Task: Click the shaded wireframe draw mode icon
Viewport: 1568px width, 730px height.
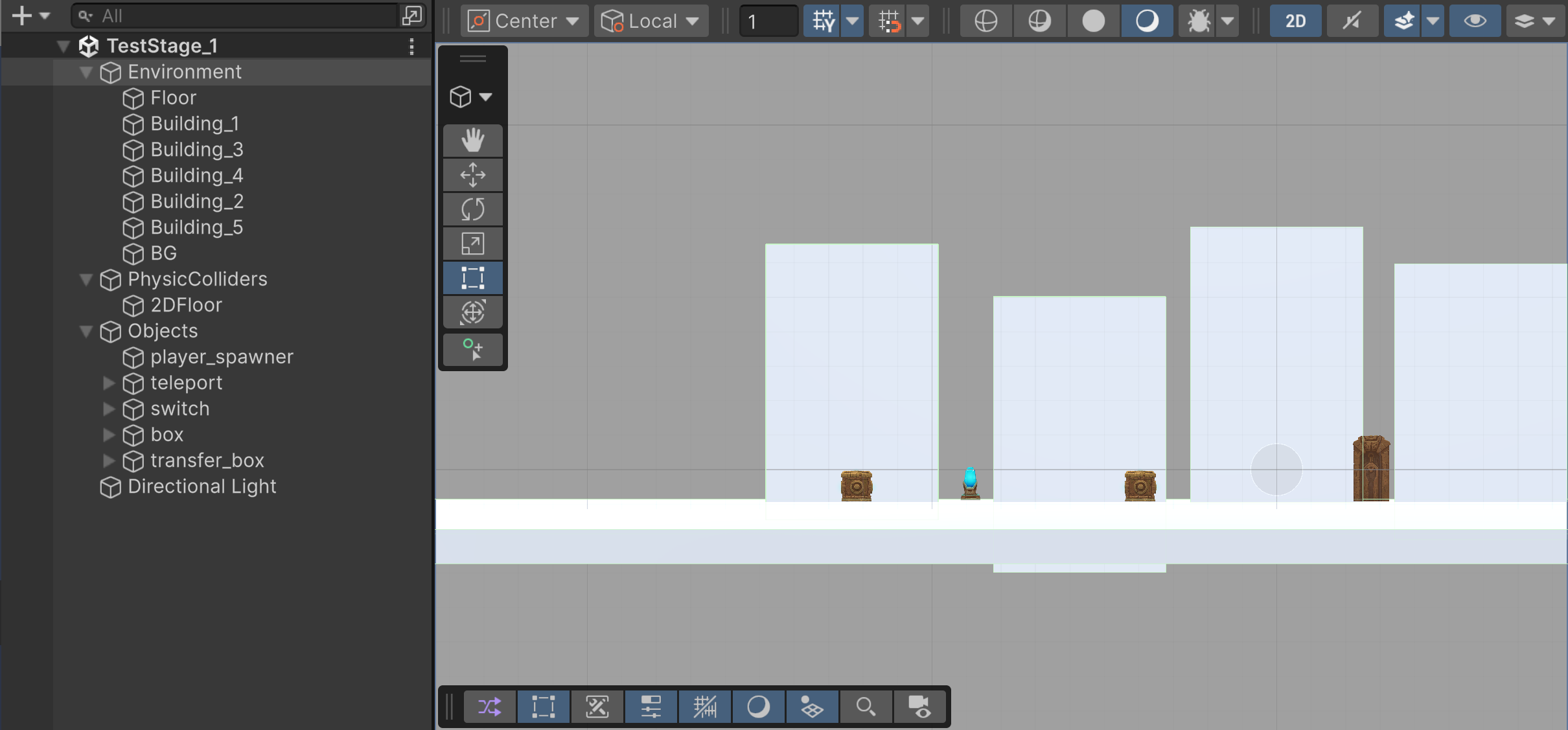Action: (x=1039, y=21)
